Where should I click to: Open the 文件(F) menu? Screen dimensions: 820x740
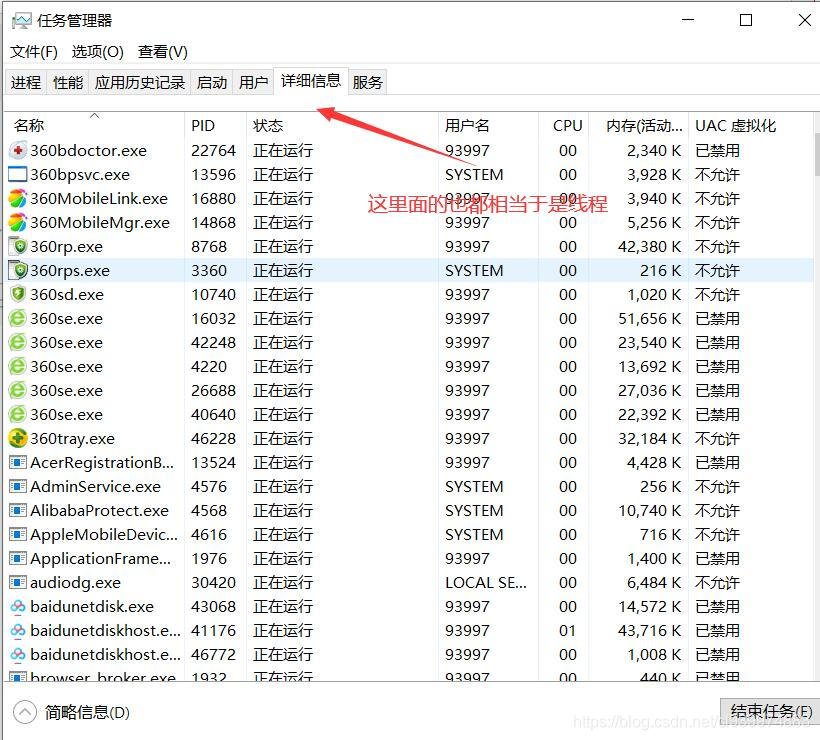click(x=34, y=52)
